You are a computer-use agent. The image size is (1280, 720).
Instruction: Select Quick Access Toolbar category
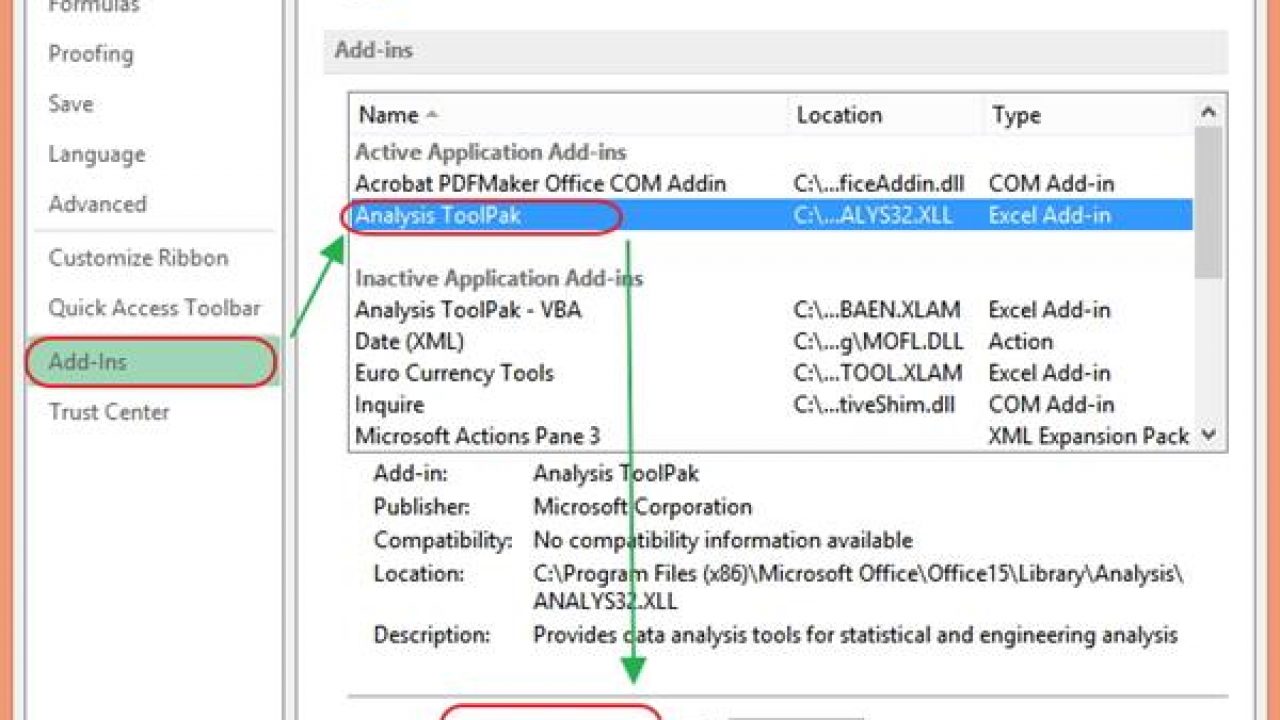(155, 308)
